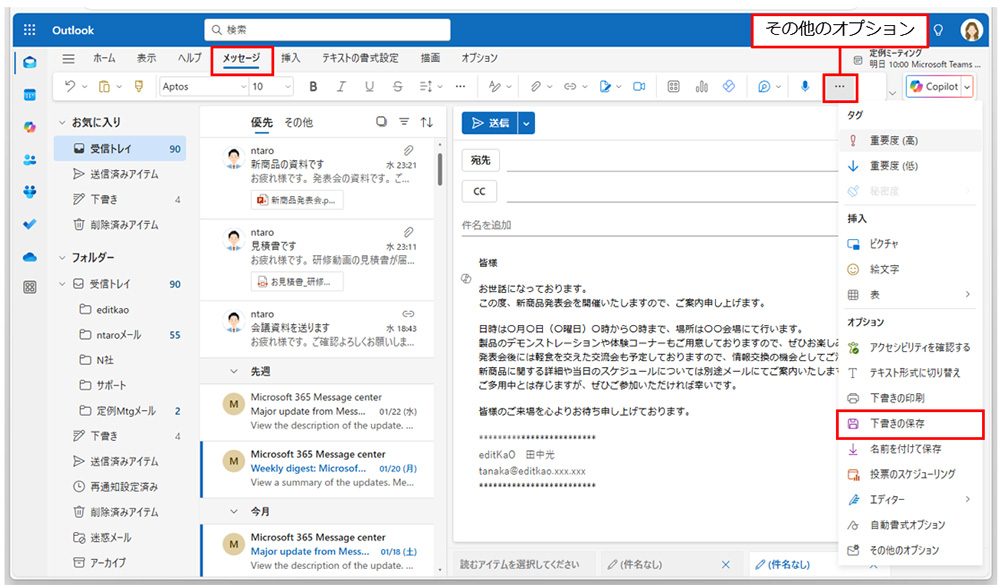Select the Format Painter icon
Screen dimensions: 1000x585
138,86
